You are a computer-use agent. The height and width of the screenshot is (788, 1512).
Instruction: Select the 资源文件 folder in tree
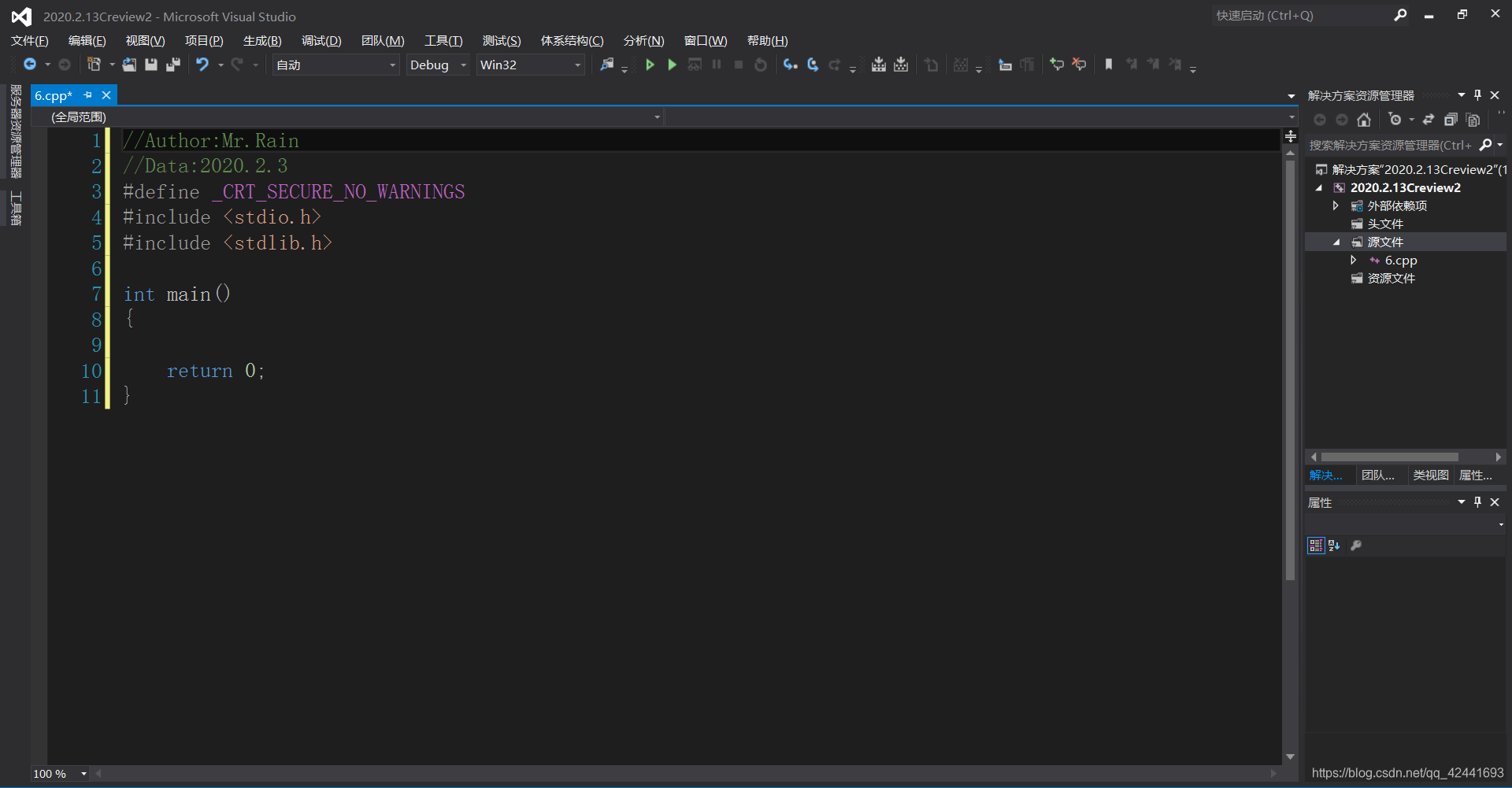click(x=1391, y=279)
